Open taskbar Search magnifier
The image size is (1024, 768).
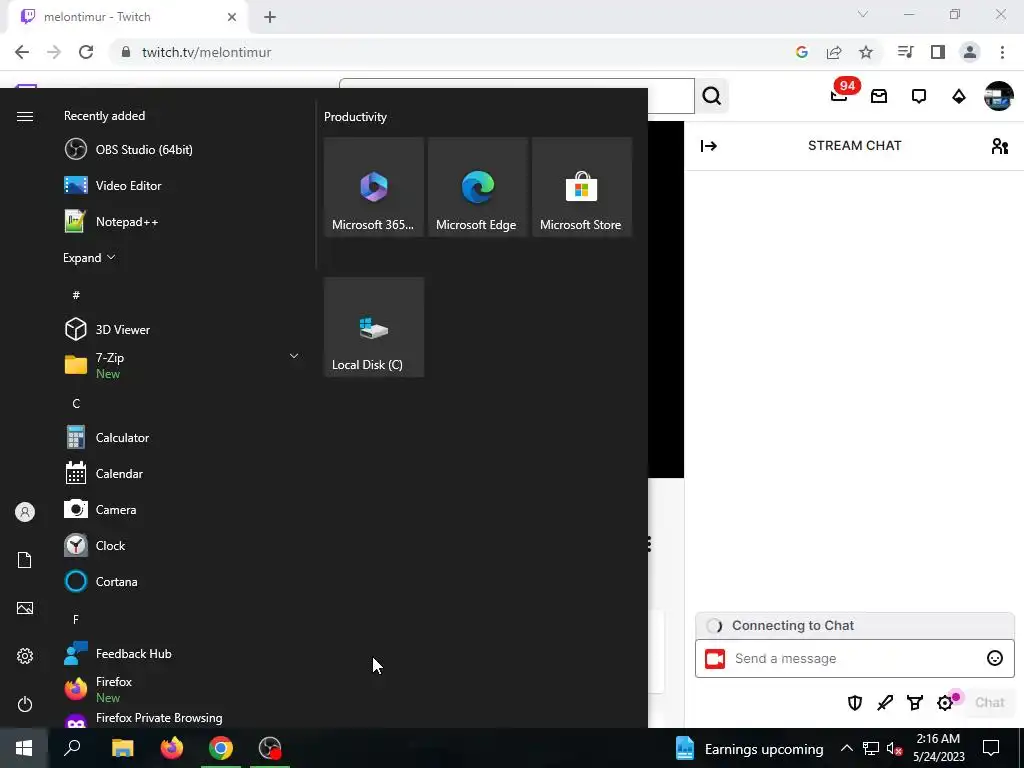pyautogui.click(x=72, y=748)
